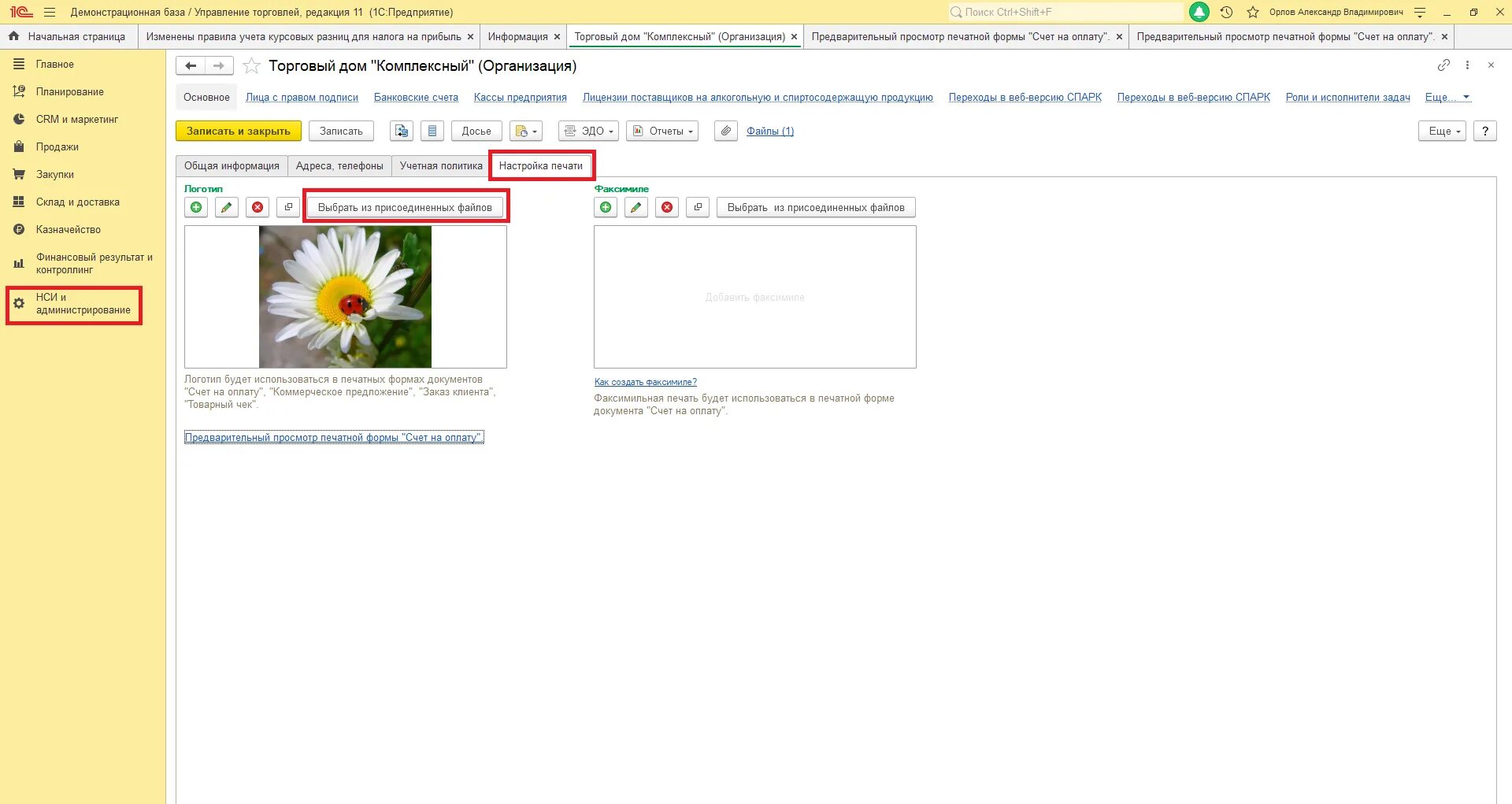
Task: Select the Основное navigation item
Action: [206, 98]
